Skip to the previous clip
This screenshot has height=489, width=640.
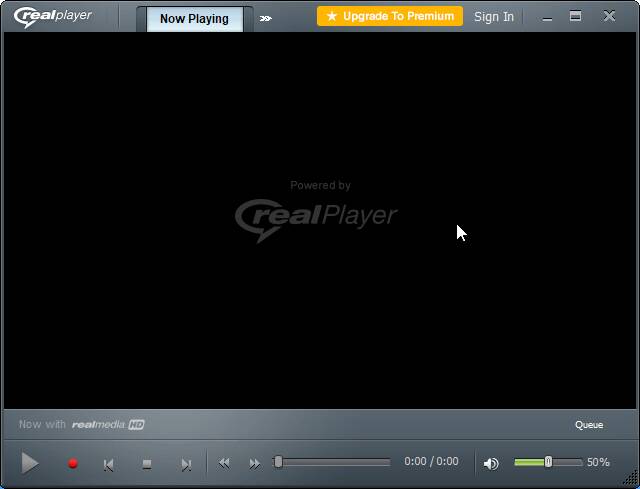109,465
